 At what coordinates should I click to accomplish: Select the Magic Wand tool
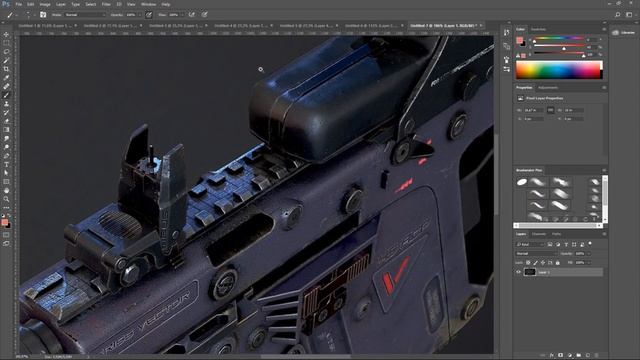6,60
